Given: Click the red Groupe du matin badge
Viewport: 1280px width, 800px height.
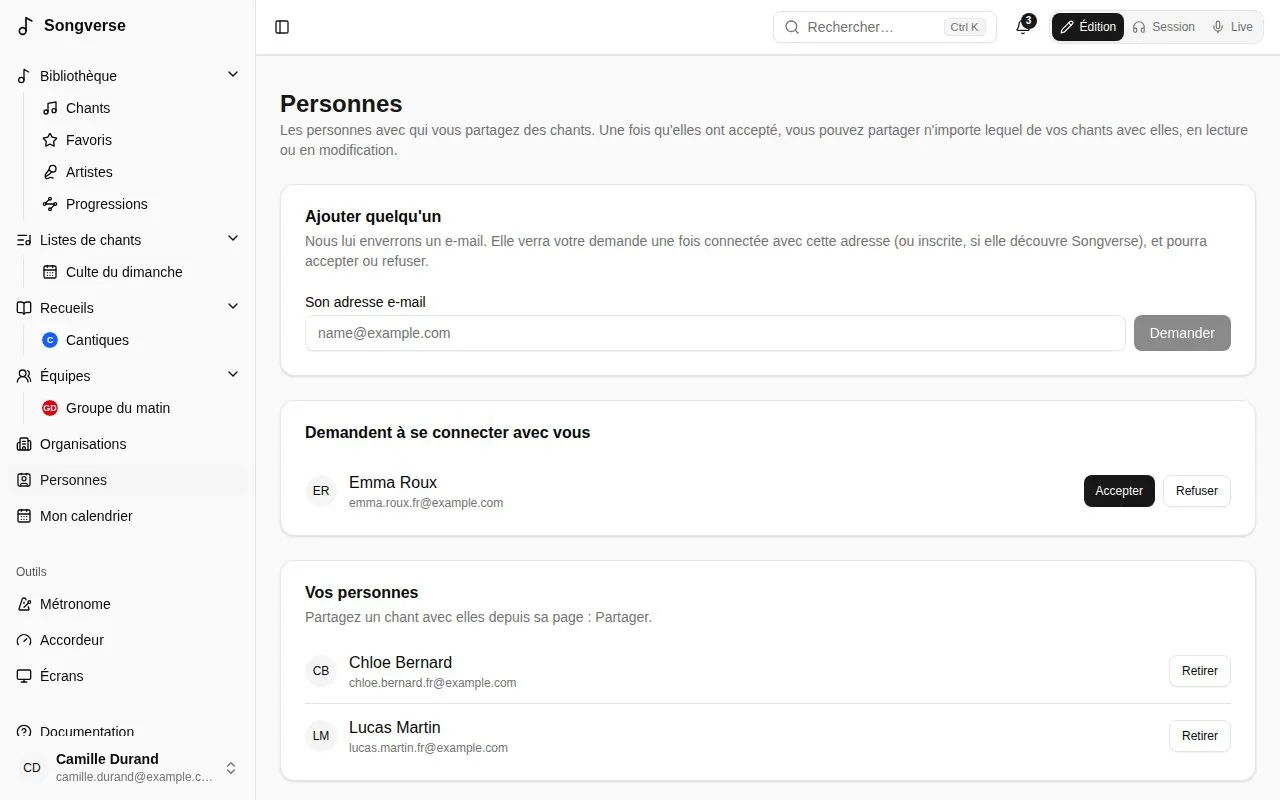Looking at the screenshot, I should tap(50, 408).
